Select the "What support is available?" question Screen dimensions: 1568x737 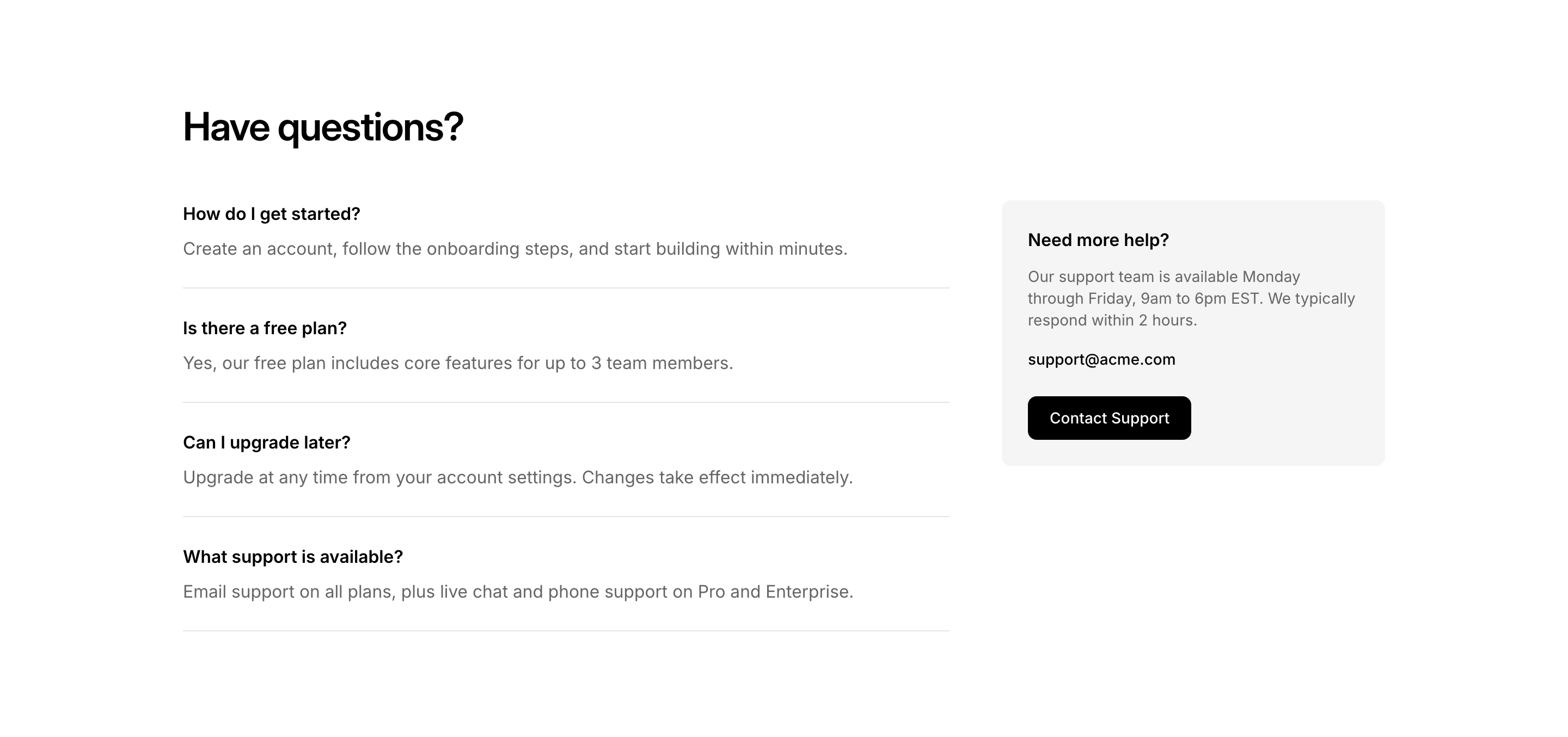[293, 557]
